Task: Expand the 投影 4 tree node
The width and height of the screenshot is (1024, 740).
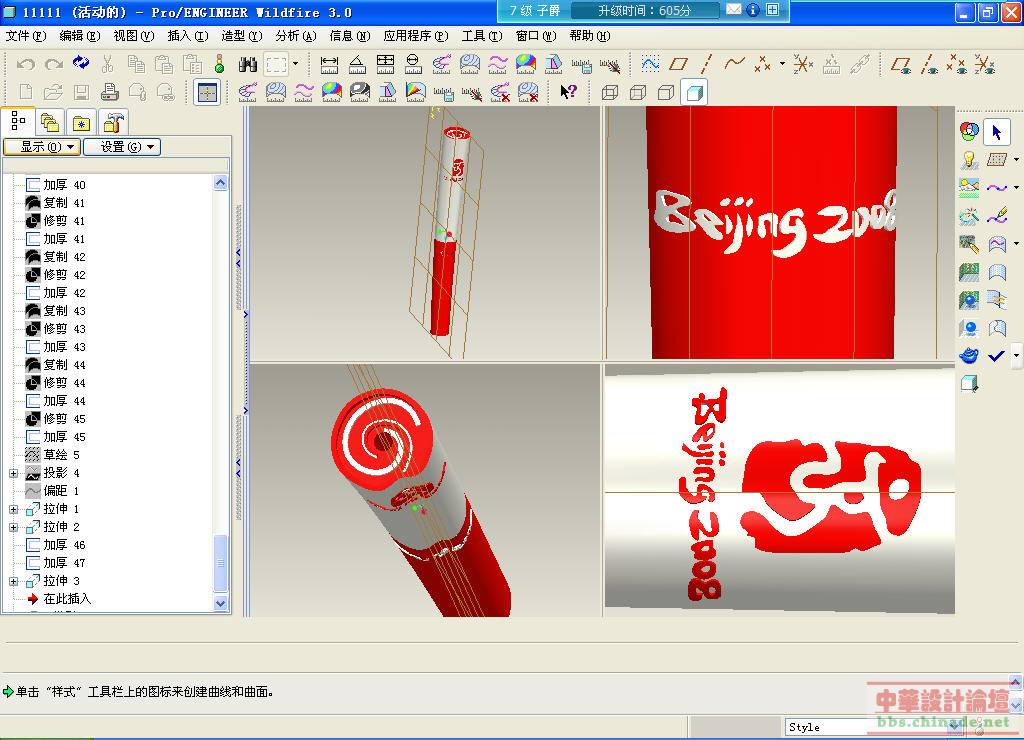Action: (x=14, y=473)
